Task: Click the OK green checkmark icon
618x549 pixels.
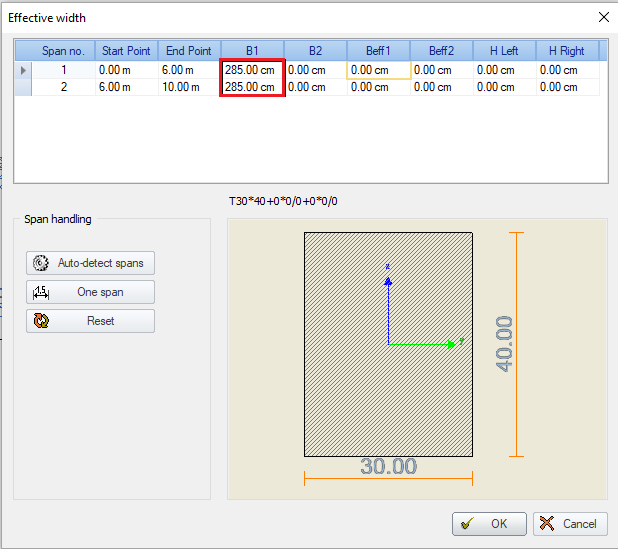Action: [x=467, y=524]
